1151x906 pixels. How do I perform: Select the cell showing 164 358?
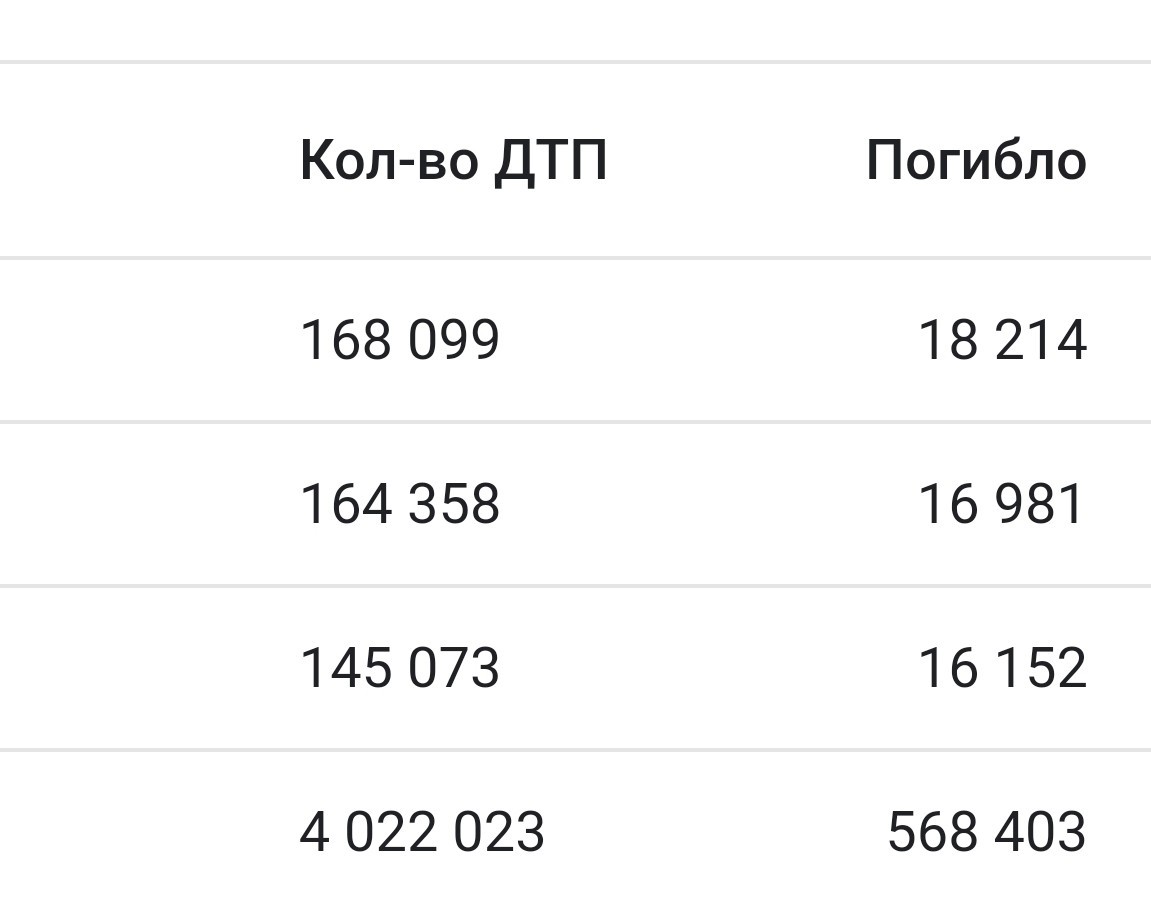coord(400,504)
